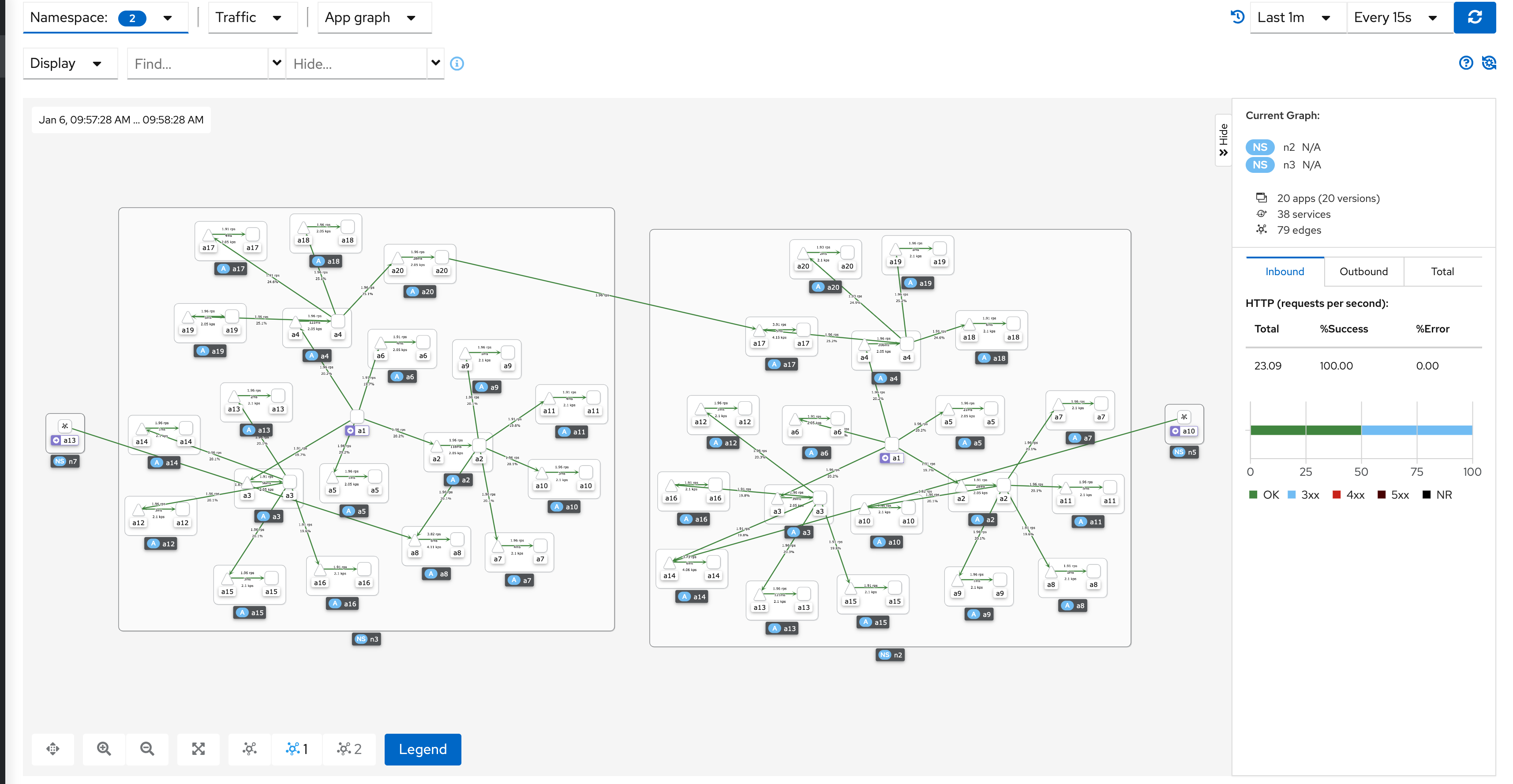
Task: Select graph layout style 2
Action: (x=349, y=748)
